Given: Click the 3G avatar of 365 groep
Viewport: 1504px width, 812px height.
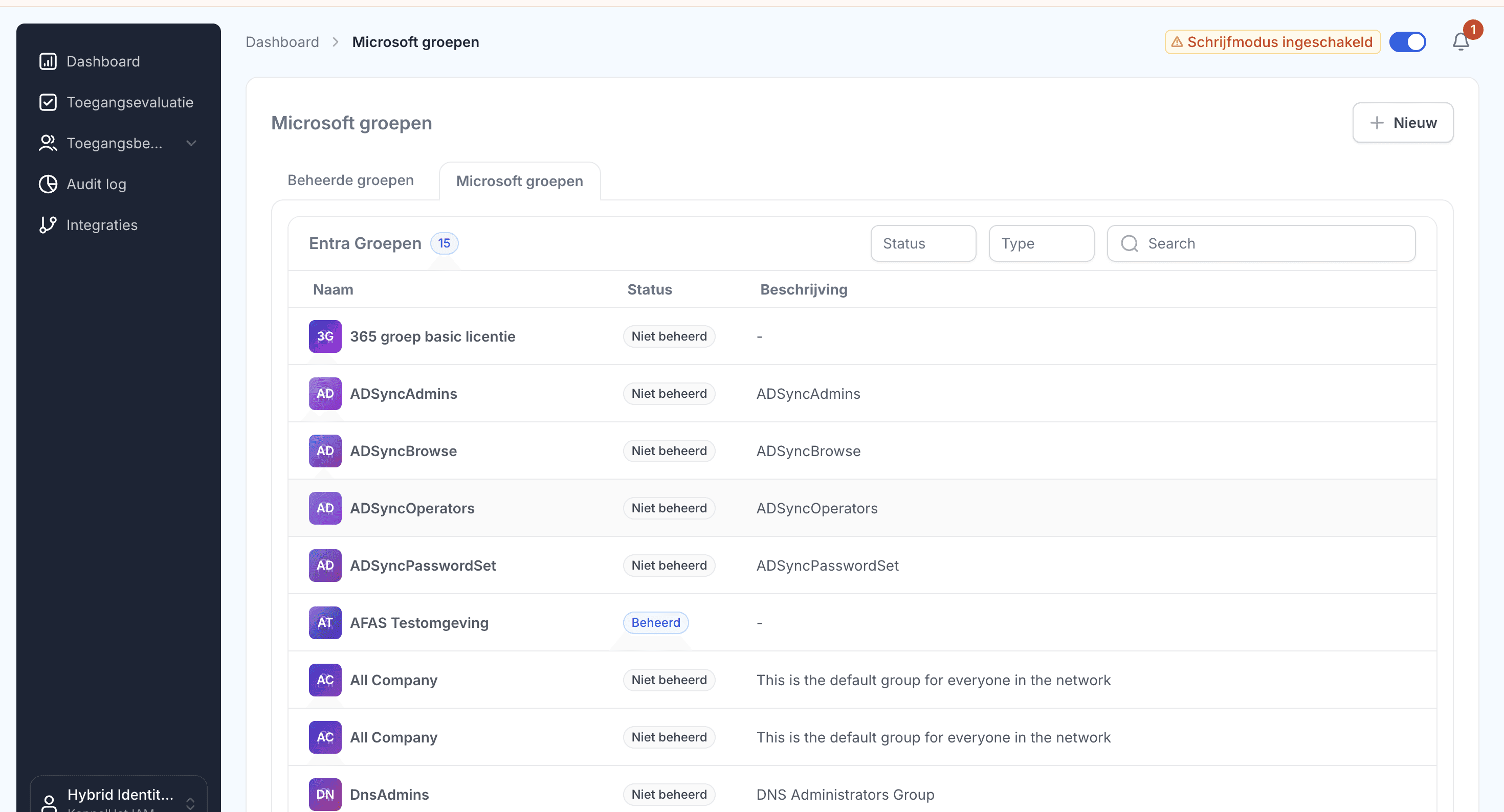Looking at the screenshot, I should 325,336.
